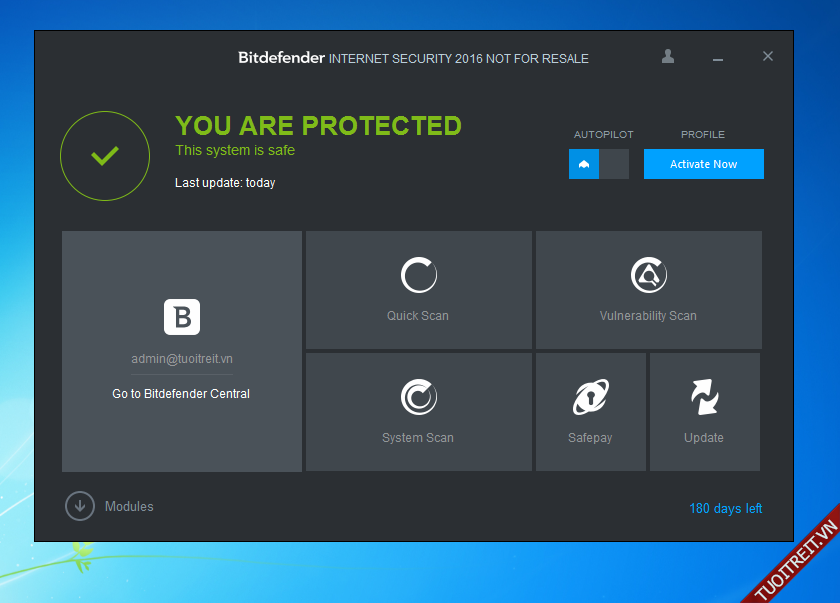Close the Bitdefender Internet Security window
Image resolution: width=840 pixels, height=603 pixels.
tap(768, 57)
